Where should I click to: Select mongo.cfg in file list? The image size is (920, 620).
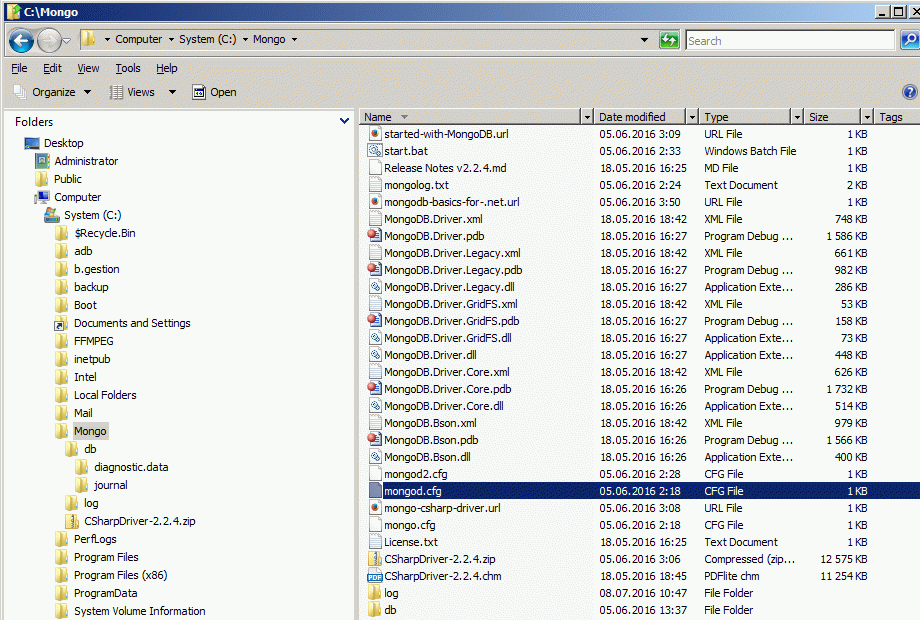click(x=410, y=525)
